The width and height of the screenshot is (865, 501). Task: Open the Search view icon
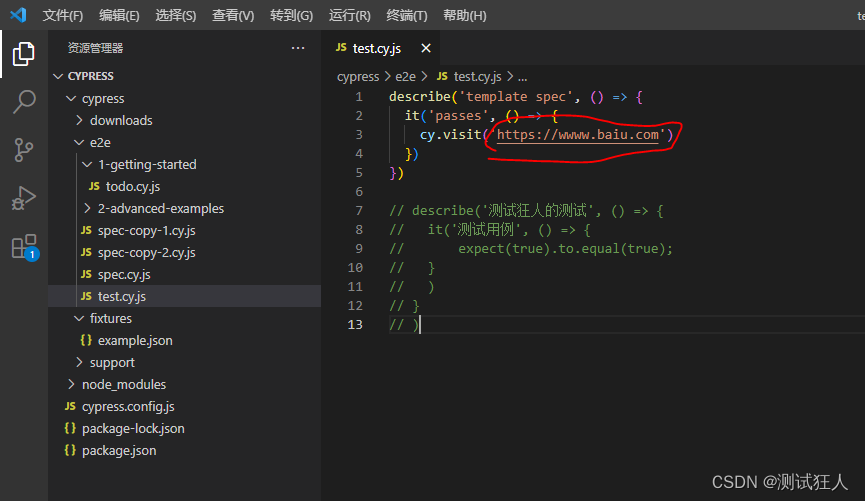[x=24, y=102]
